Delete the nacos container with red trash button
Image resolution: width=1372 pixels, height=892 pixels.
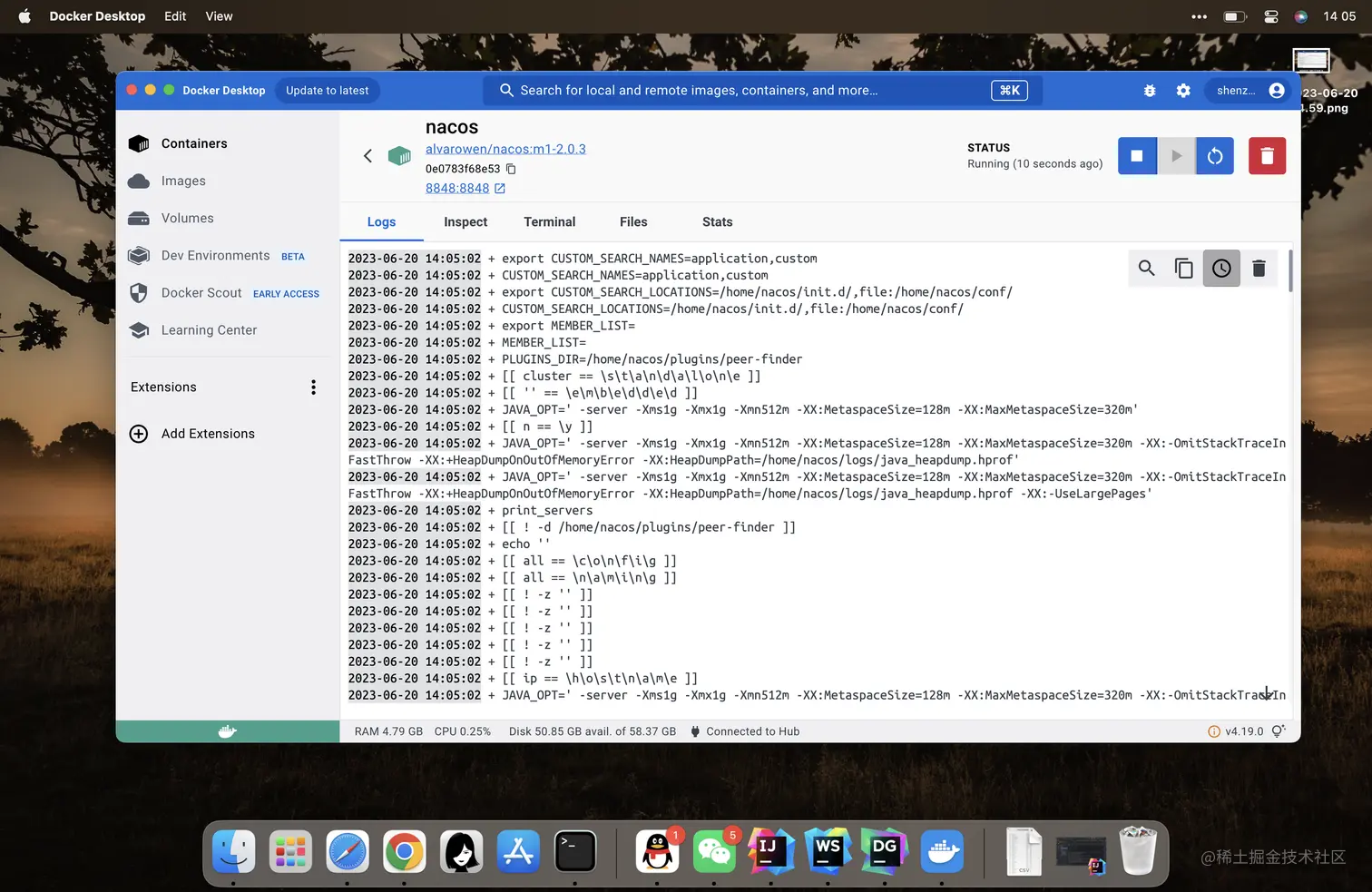click(x=1267, y=156)
